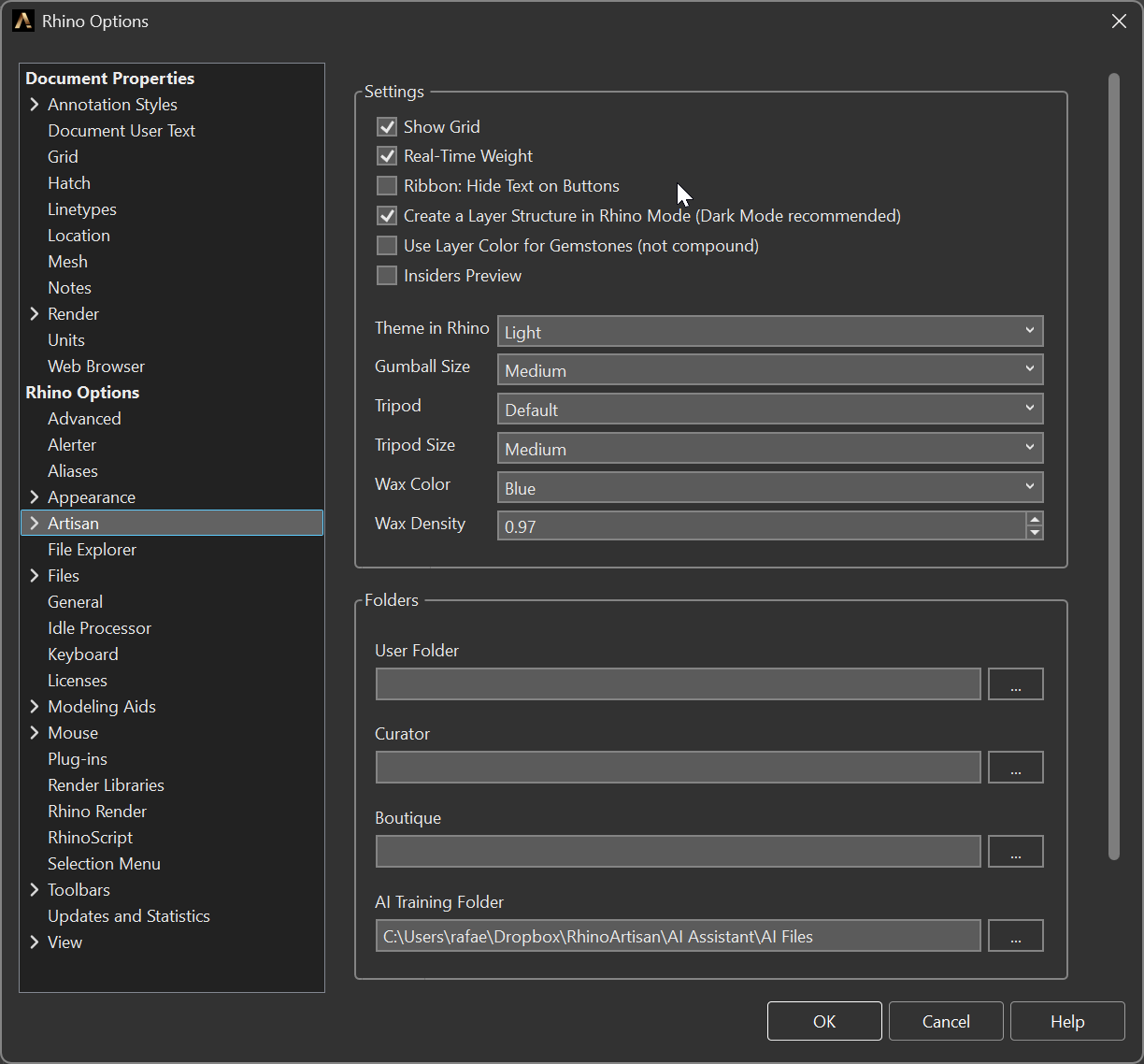Click the Cancel button
Screen dimensions: 1144x1064
pyautogui.click(x=946, y=1021)
